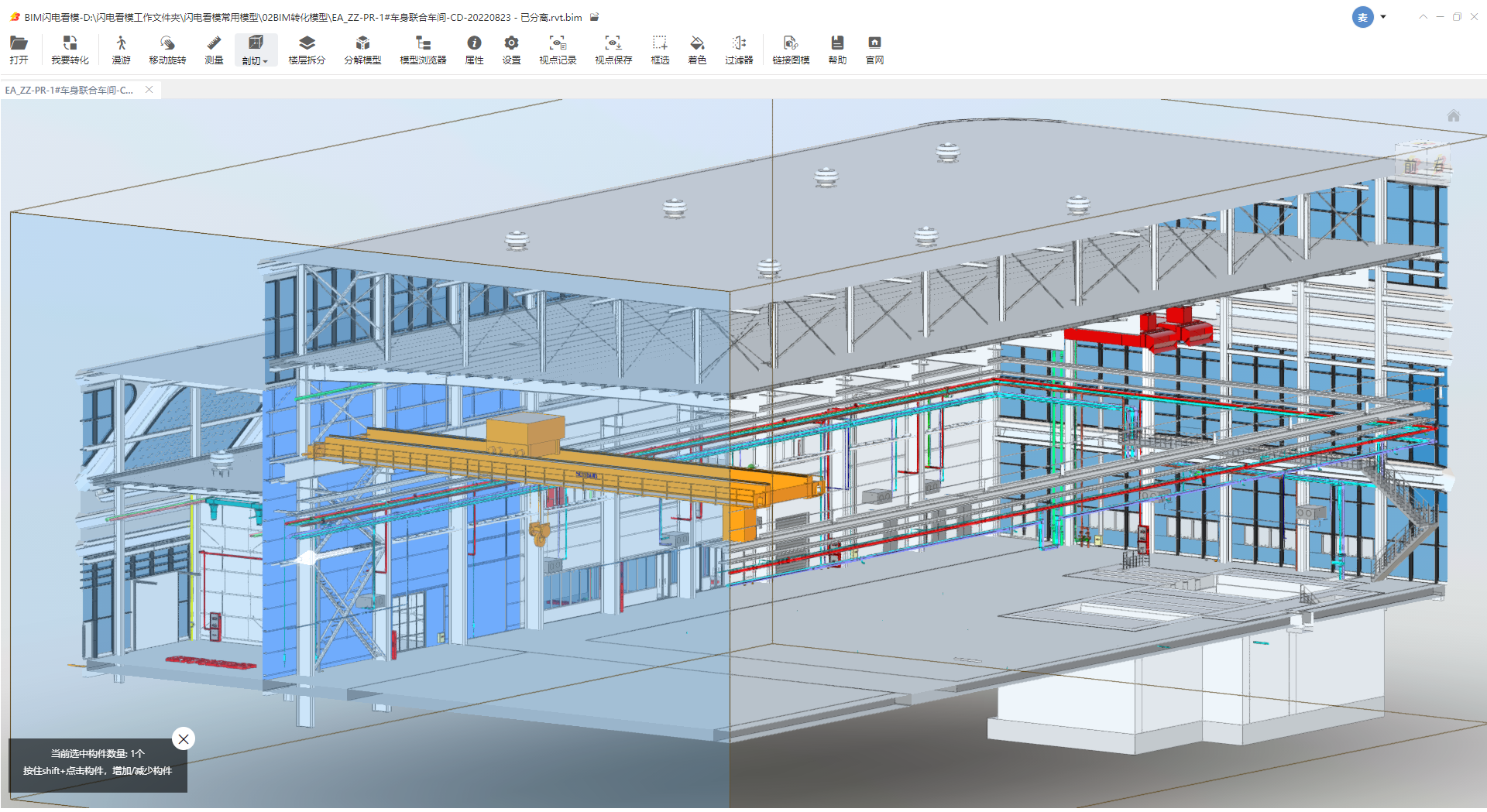Visit the 官网 official website

[874, 50]
